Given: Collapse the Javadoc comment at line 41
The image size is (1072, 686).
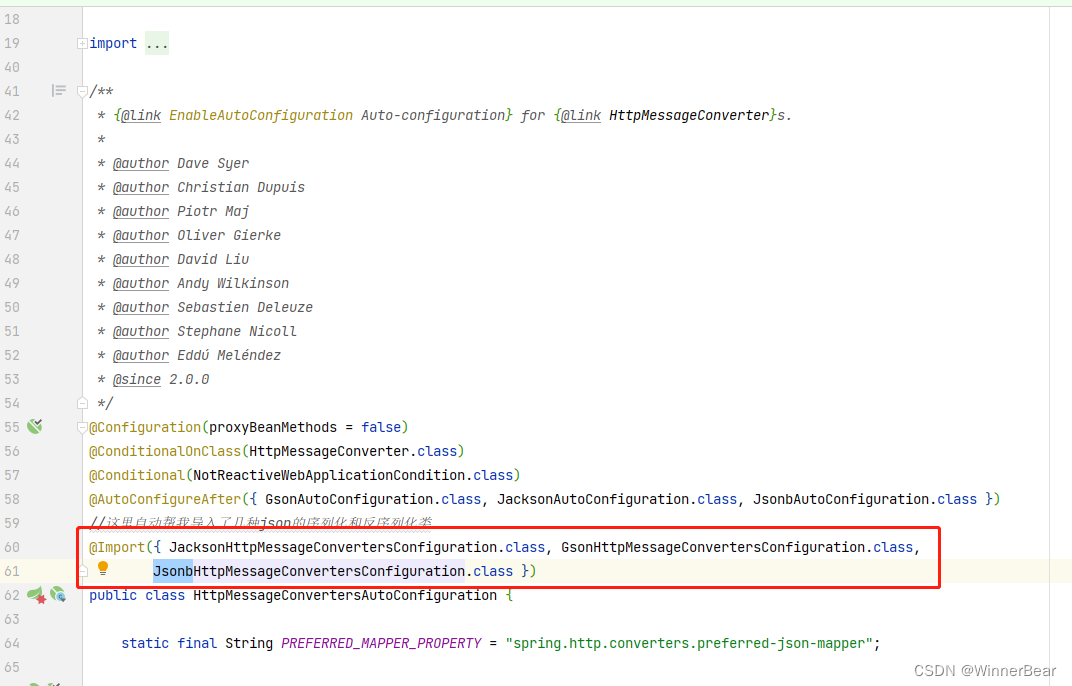Looking at the screenshot, I should click(x=82, y=91).
